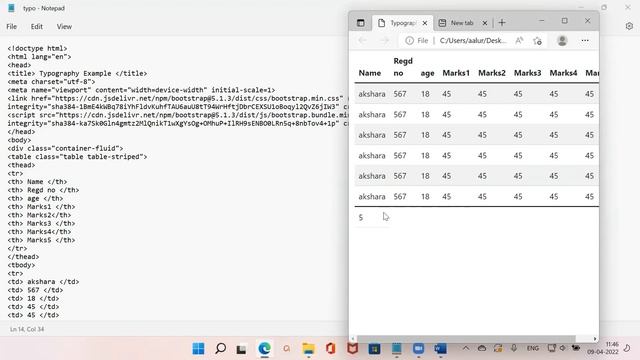Click right arrow of browser horizontal scrollbar
Image resolution: width=640 pixels, height=360 pixels.
coord(595,339)
